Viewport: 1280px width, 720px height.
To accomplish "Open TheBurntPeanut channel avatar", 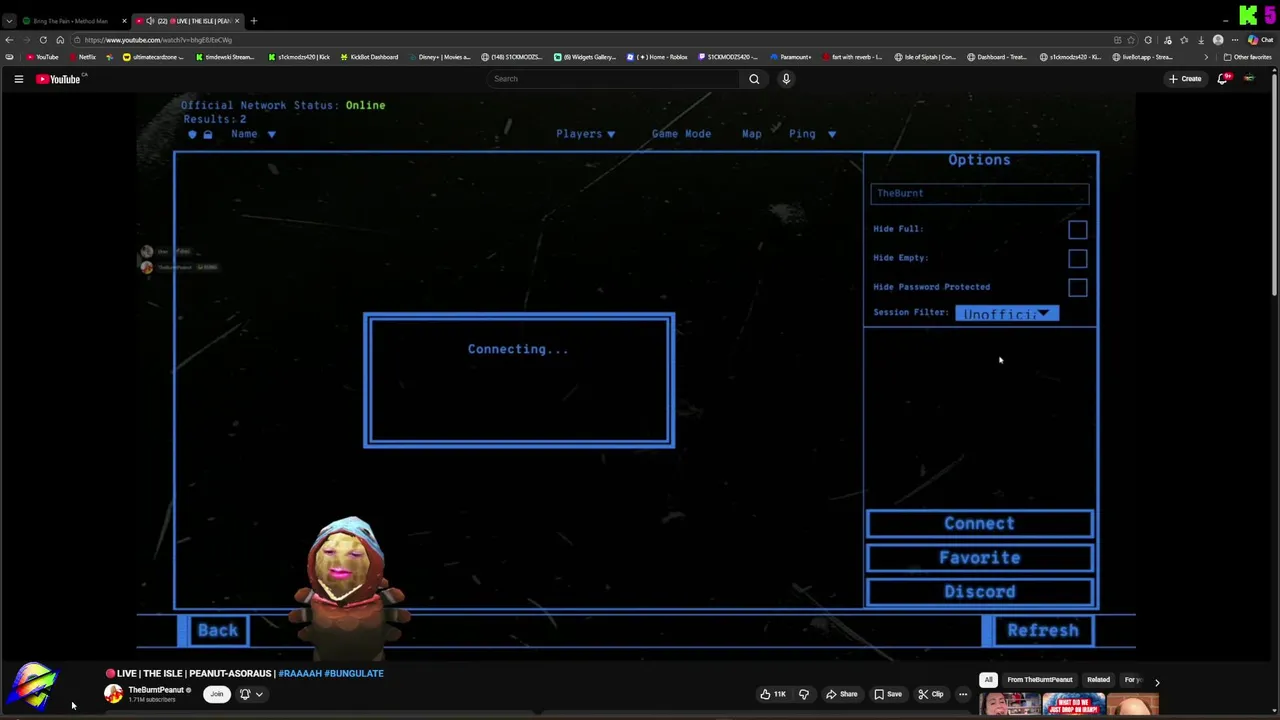I will click(114, 694).
